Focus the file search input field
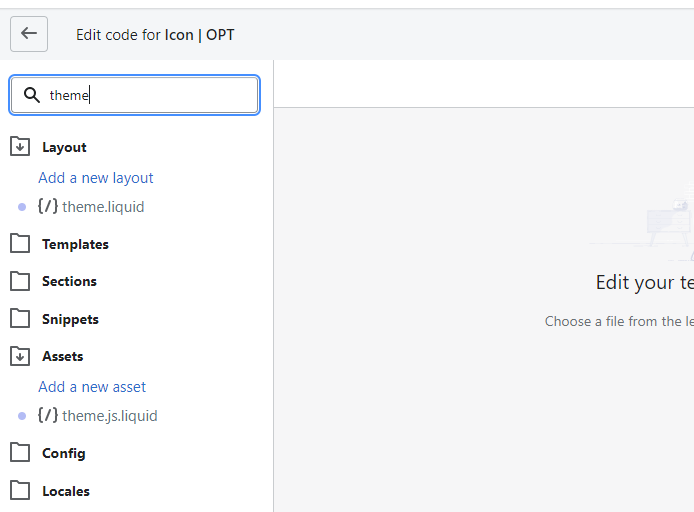This screenshot has height=512, width=694. (x=150, y=95)
